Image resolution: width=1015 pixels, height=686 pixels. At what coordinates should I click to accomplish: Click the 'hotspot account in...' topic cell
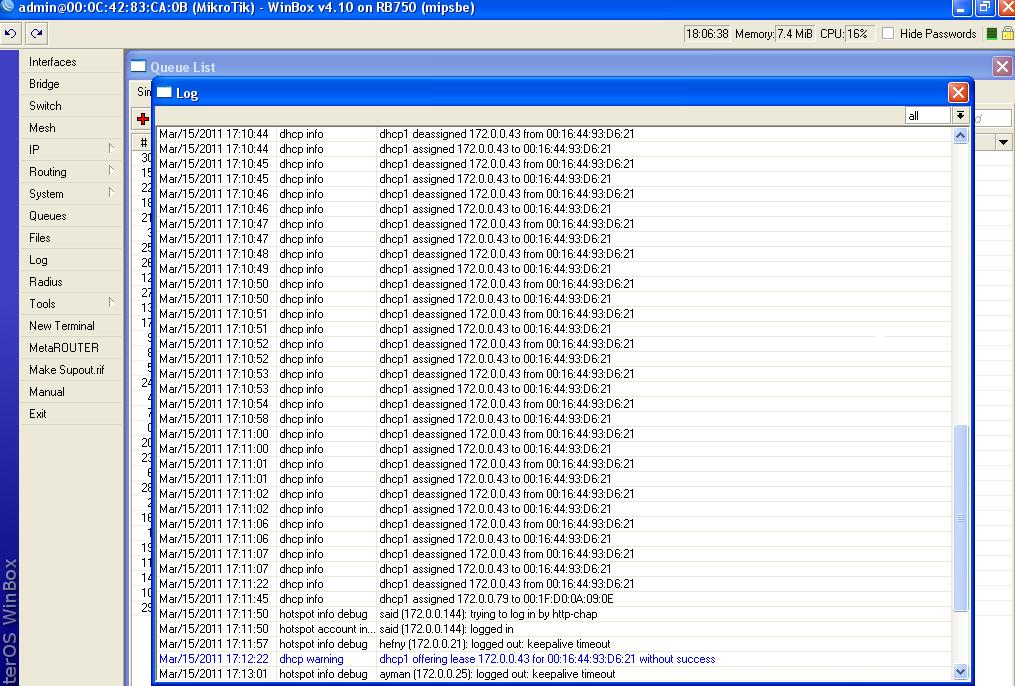326,629
